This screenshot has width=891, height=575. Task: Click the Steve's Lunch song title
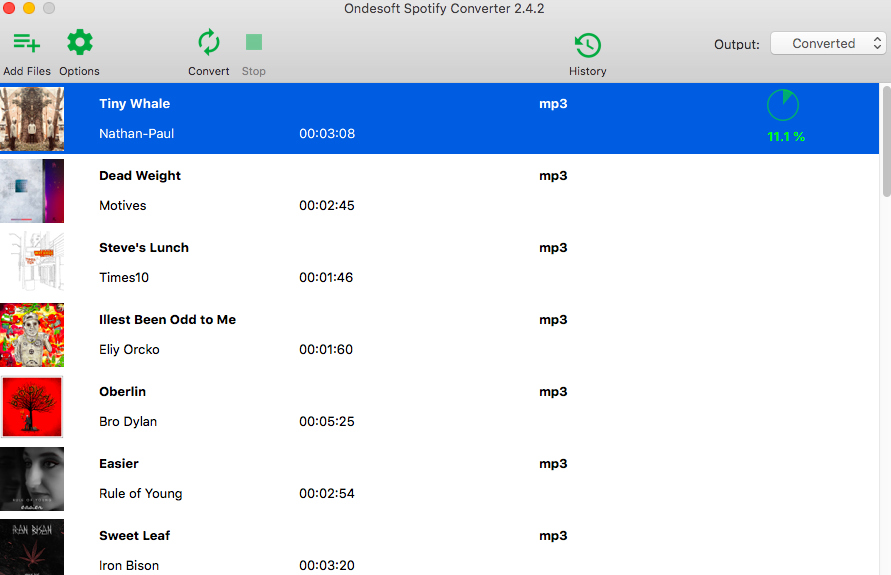click(144, 248)
